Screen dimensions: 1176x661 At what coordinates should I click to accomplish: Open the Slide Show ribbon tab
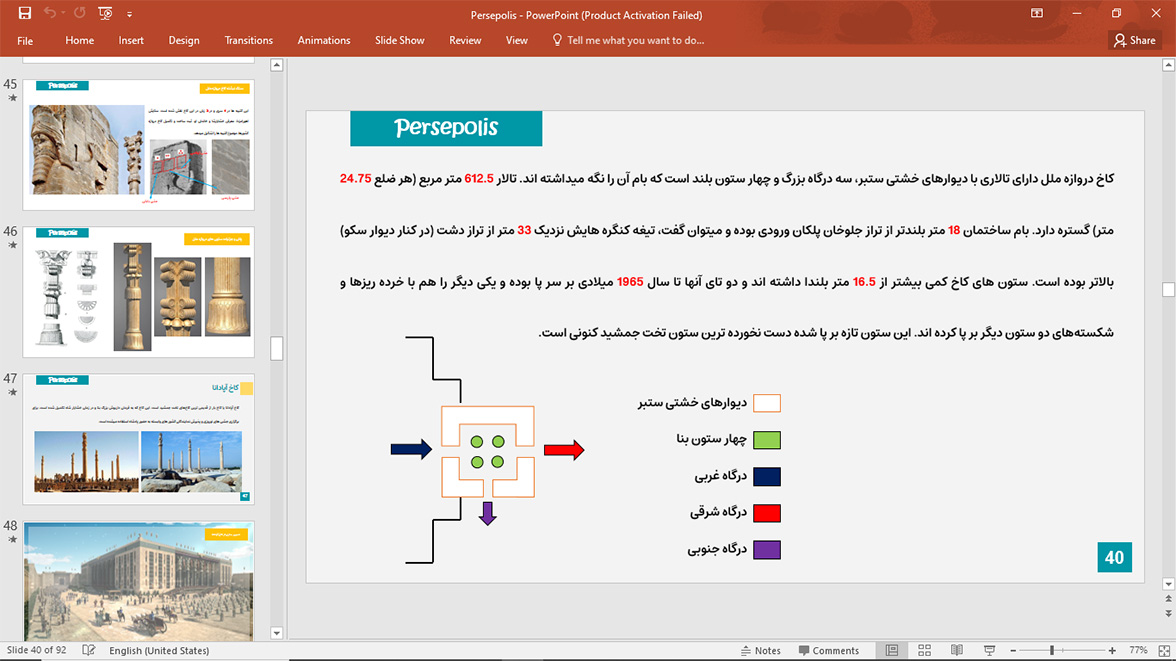(400, 41)
